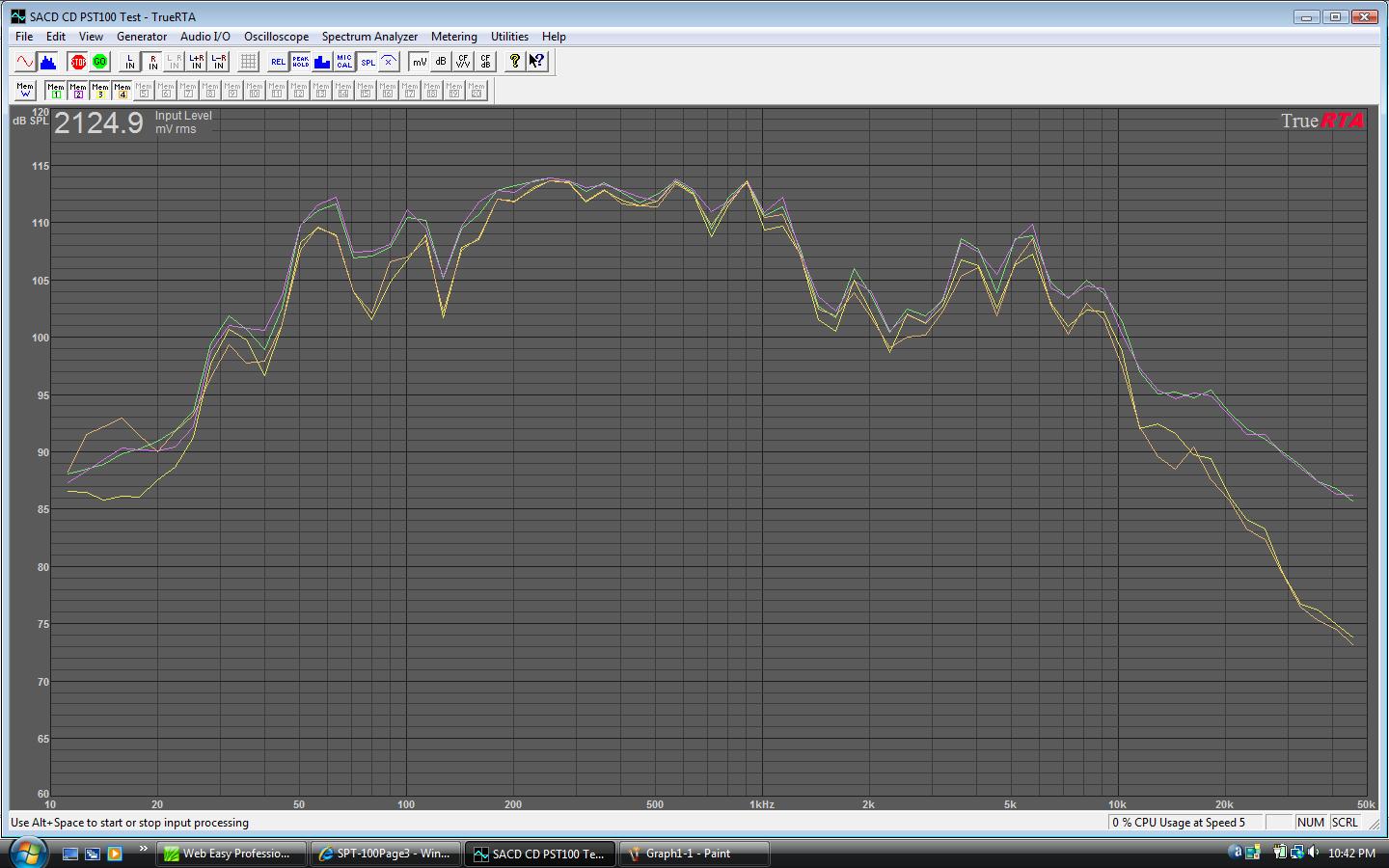Click the Windows Start orb
This screenshot has height=868, width=1389.
(27, 853)
